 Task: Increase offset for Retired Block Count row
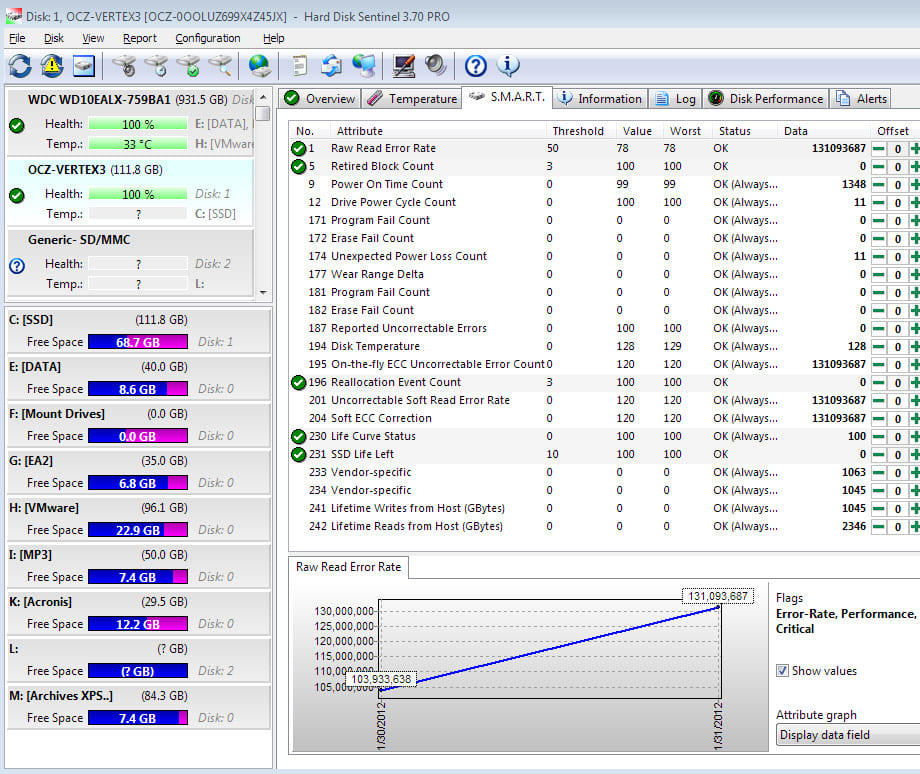pyautogui.click(x=915, y=167)
